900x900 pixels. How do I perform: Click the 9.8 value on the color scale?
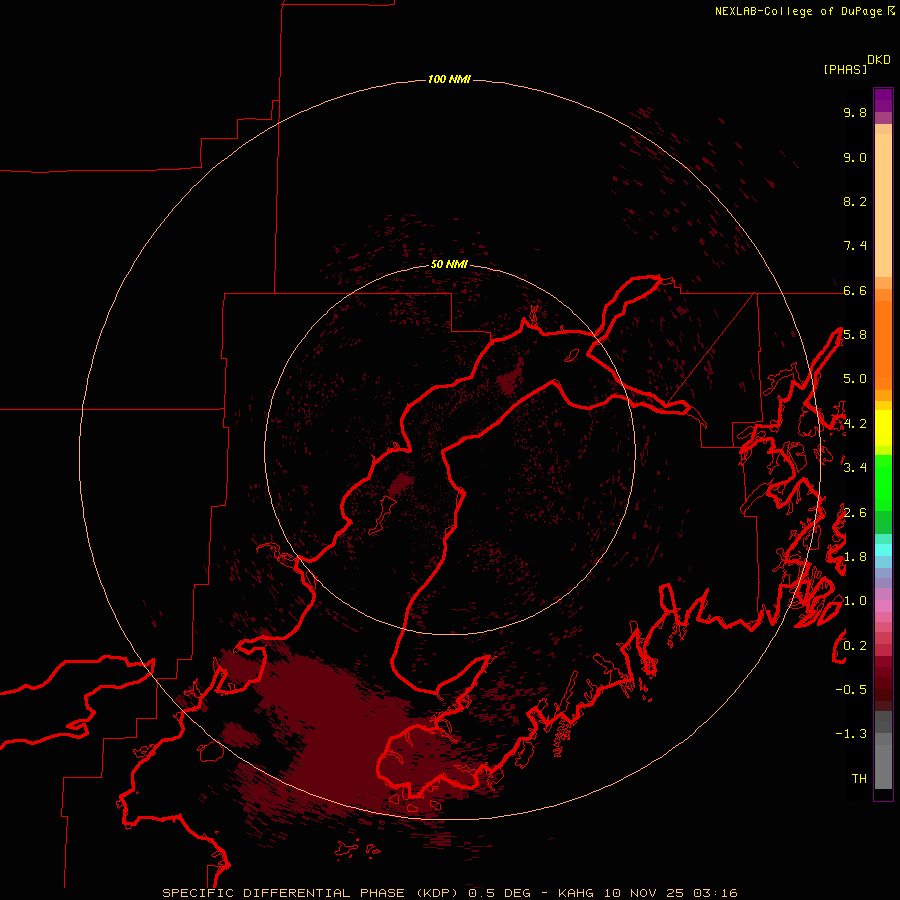click(855, 112)
